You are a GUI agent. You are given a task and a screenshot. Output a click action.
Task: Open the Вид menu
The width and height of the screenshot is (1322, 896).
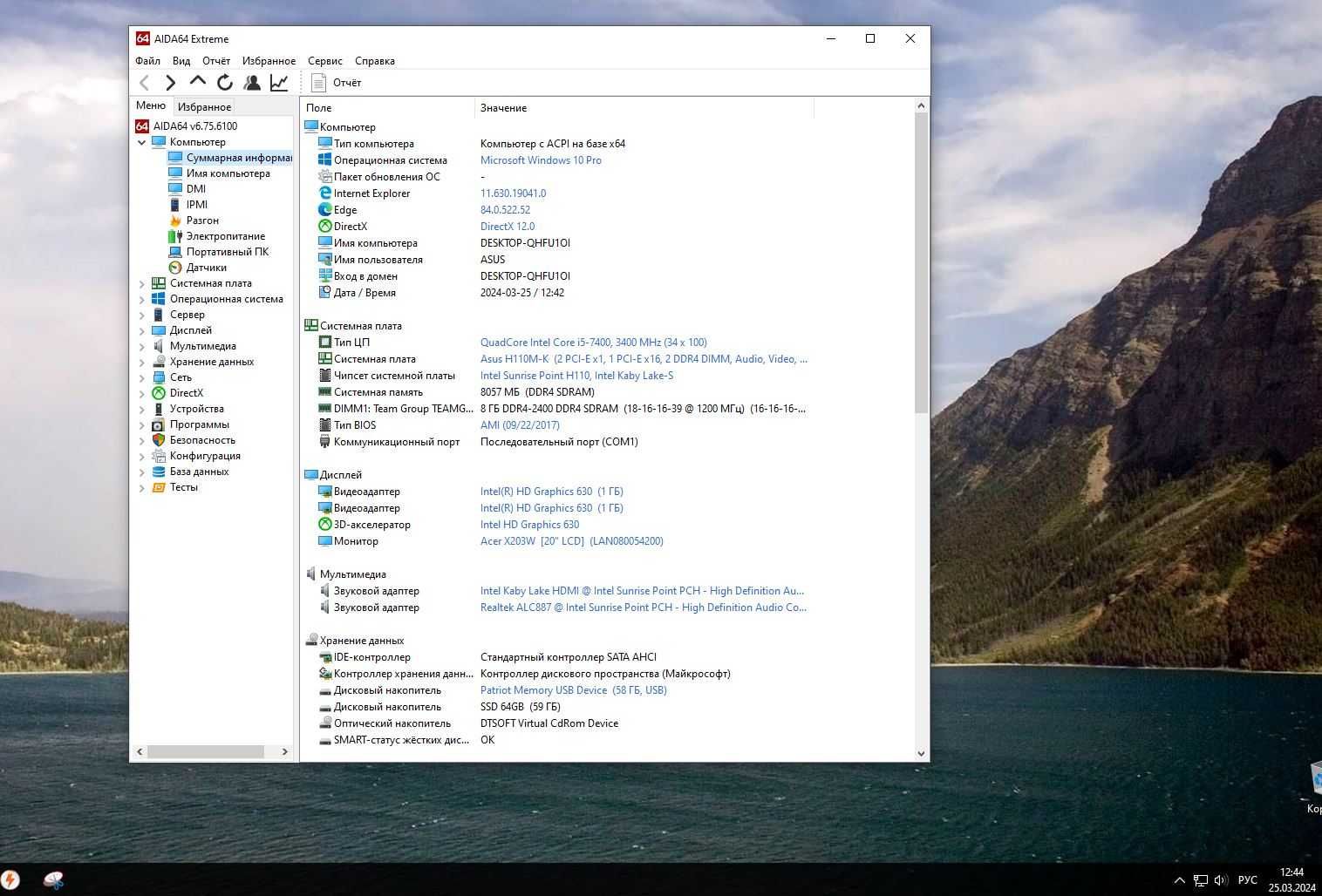click(181, 61)
